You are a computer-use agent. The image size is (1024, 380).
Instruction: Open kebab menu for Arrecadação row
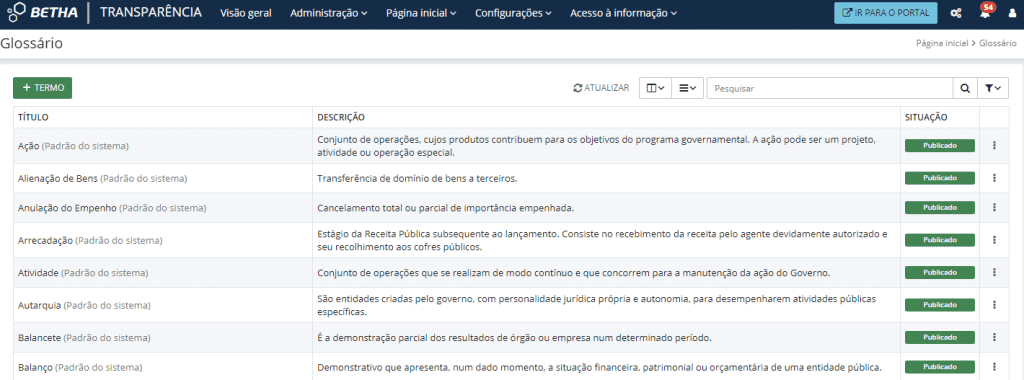point(994,240)
